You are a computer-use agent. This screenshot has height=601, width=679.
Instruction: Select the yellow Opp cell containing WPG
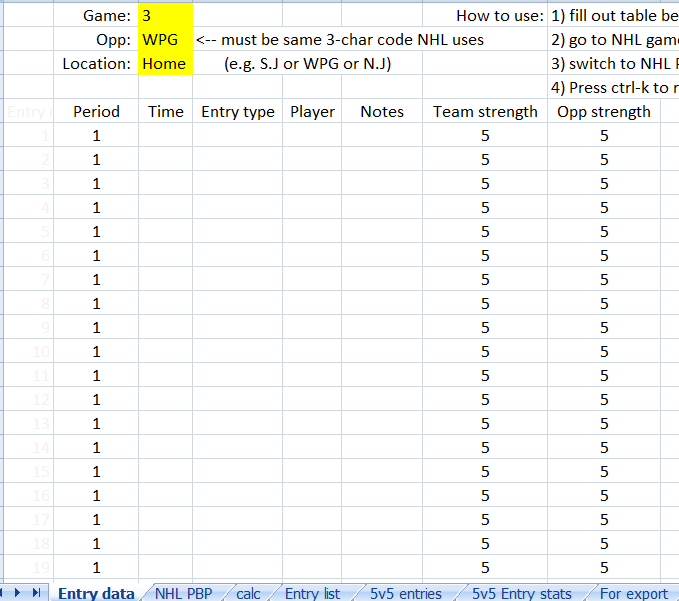(x=165, y=39)
